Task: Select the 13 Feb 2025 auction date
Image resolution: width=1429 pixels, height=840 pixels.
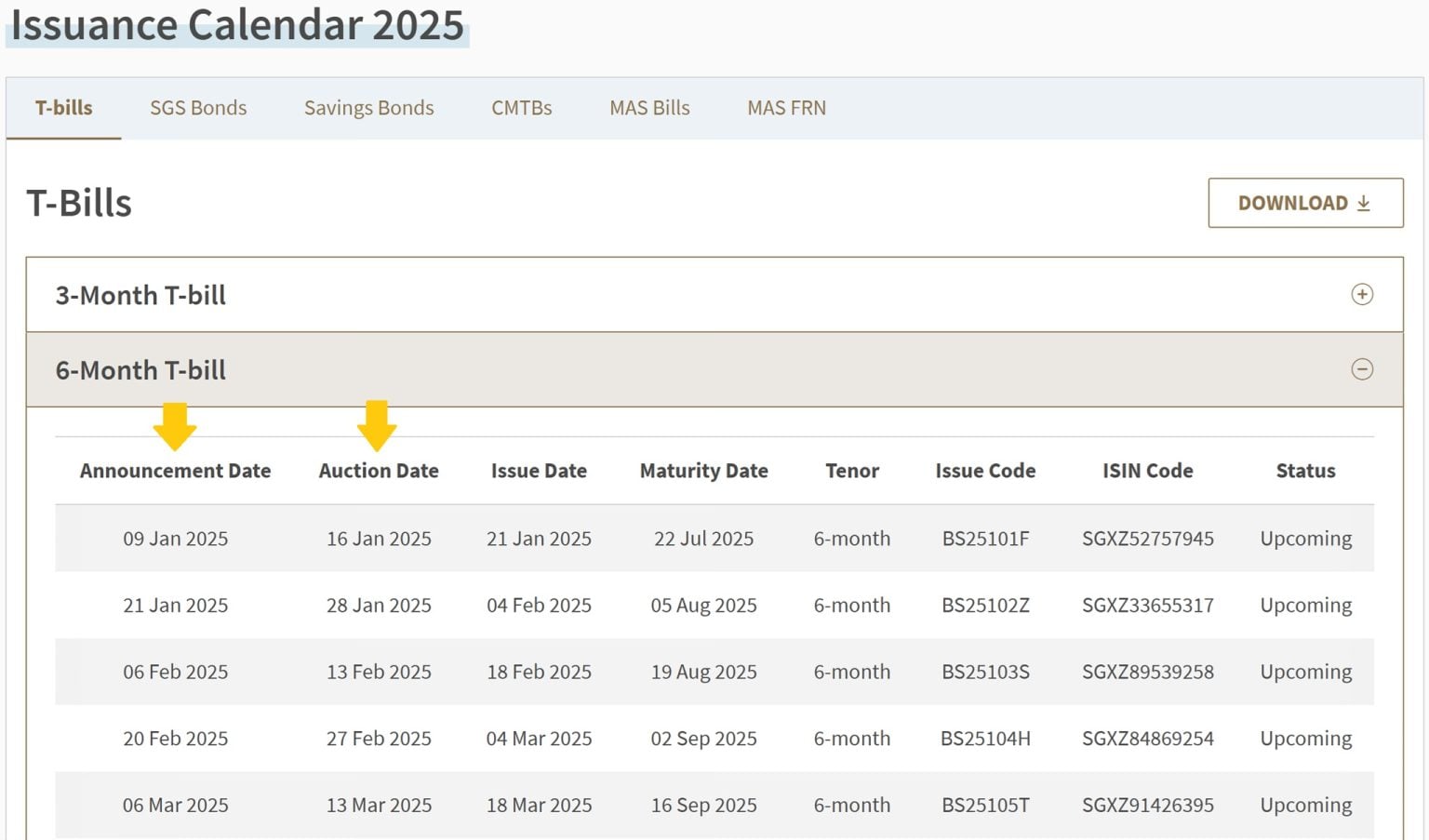Action: point(379,672)
